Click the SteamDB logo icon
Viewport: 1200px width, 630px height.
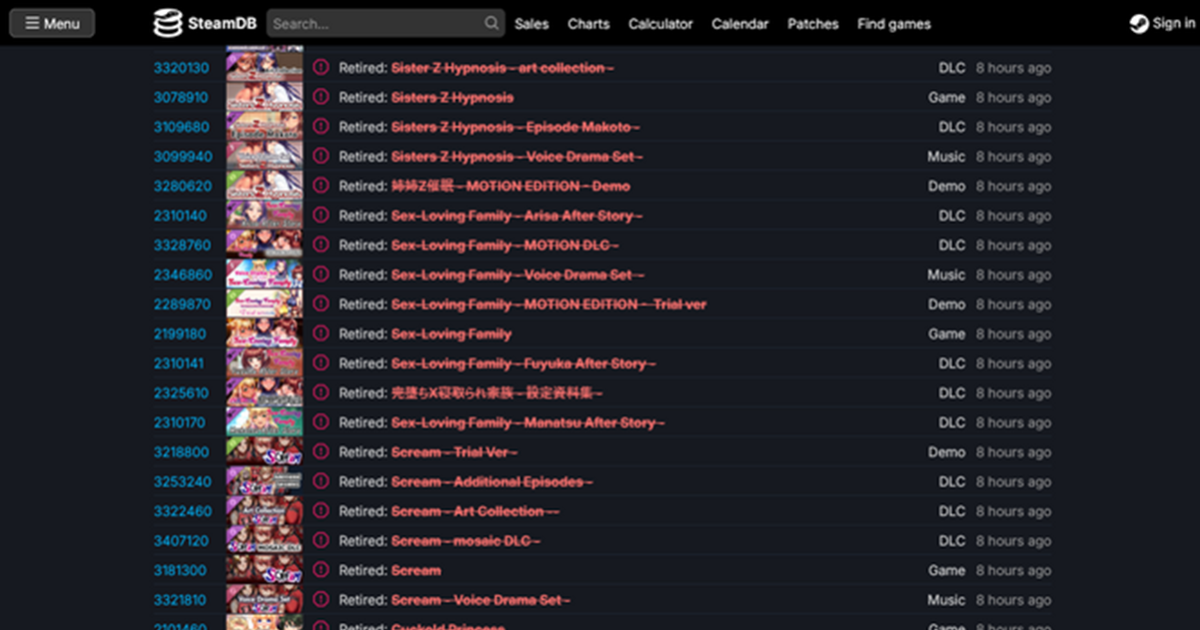click(168, 23)
